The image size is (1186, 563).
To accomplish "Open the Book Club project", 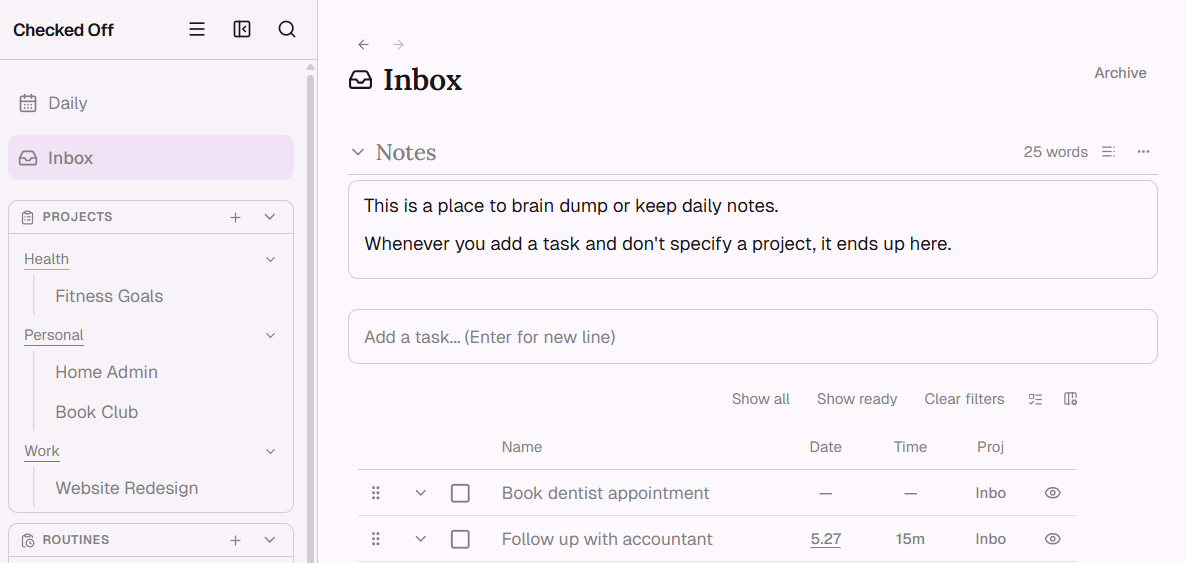I will 97,412.
